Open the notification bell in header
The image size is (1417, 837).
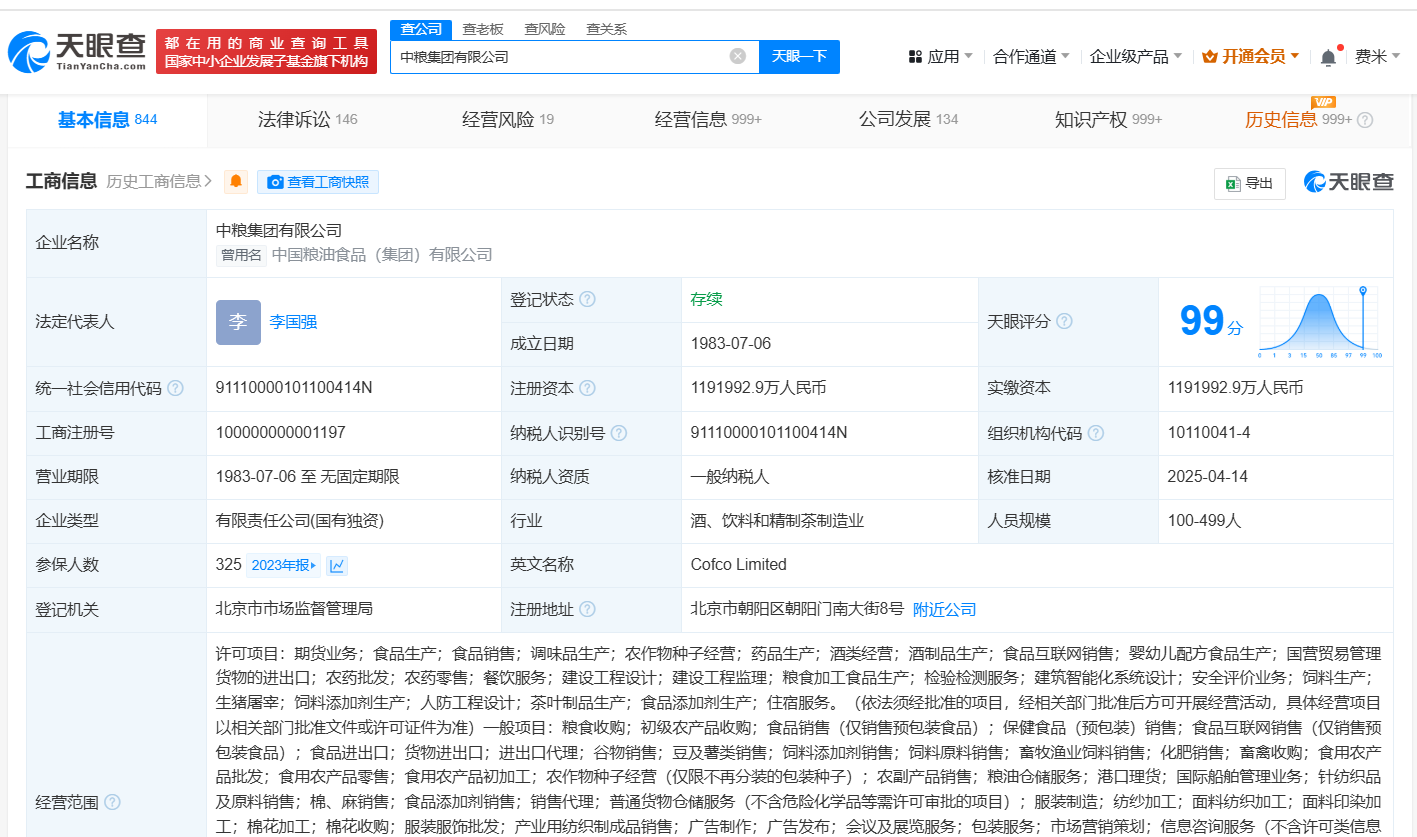[1328, 57]
